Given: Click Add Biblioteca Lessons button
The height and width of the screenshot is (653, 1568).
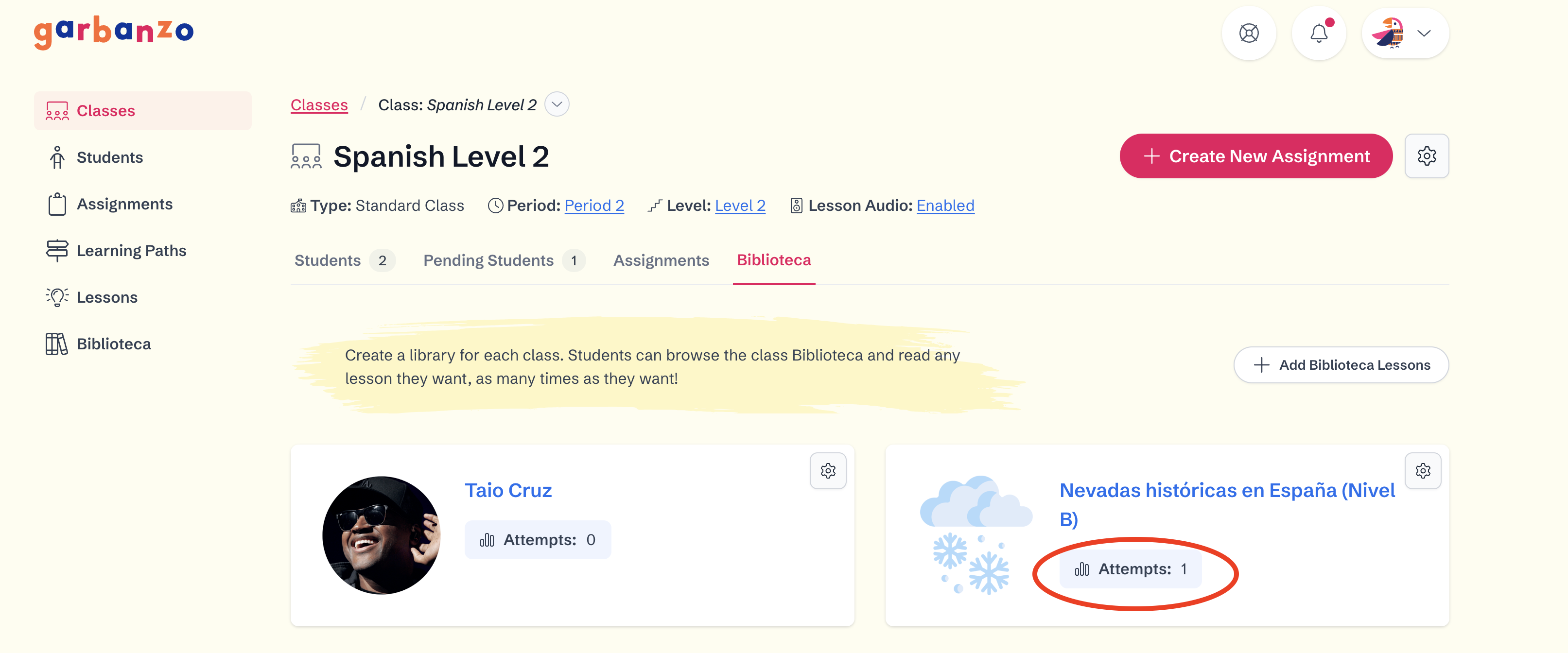Looking at the screenshot, I should [1341, 365].
